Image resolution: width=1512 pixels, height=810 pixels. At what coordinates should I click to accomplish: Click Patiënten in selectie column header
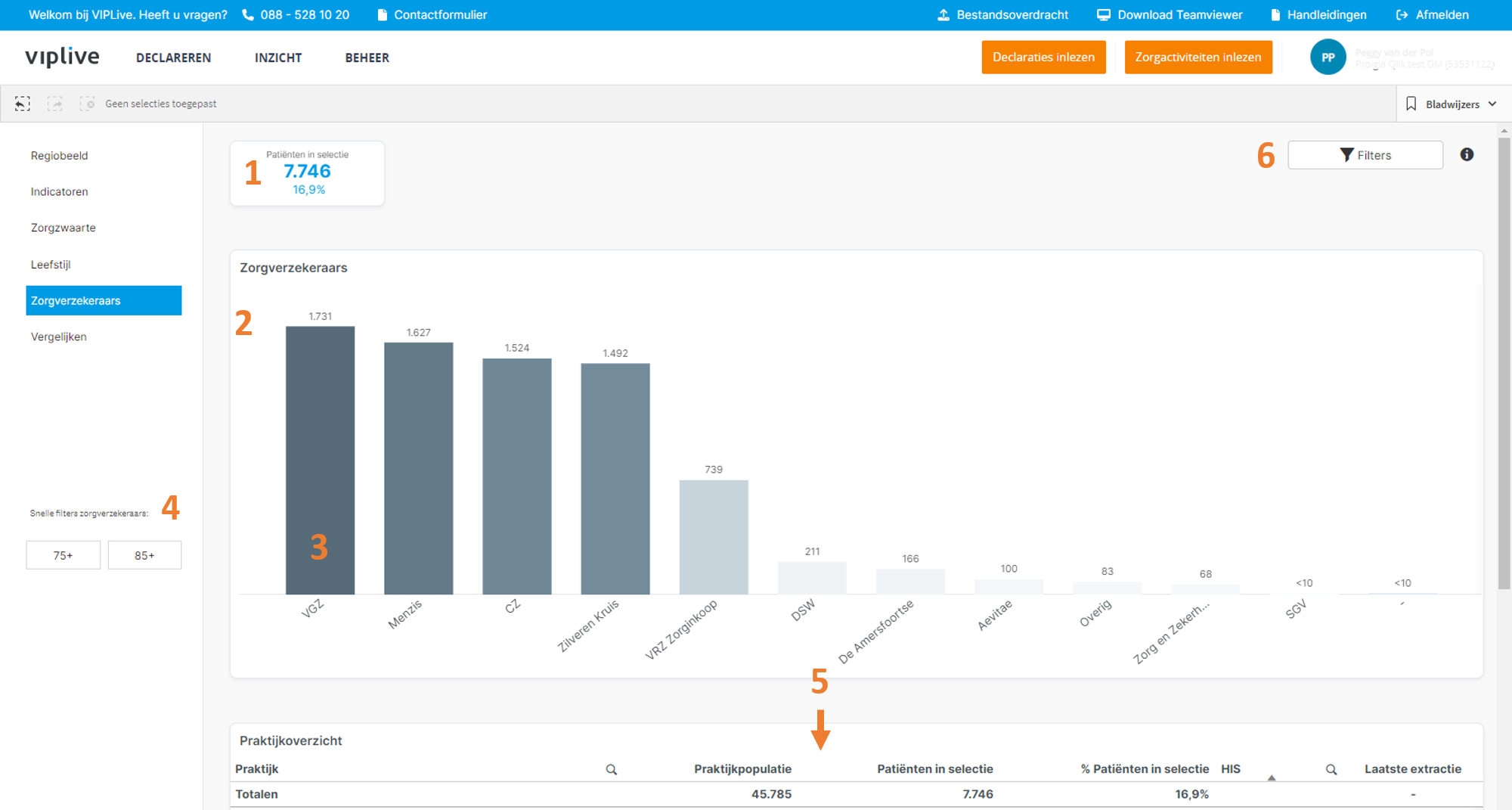click(935, 769)
